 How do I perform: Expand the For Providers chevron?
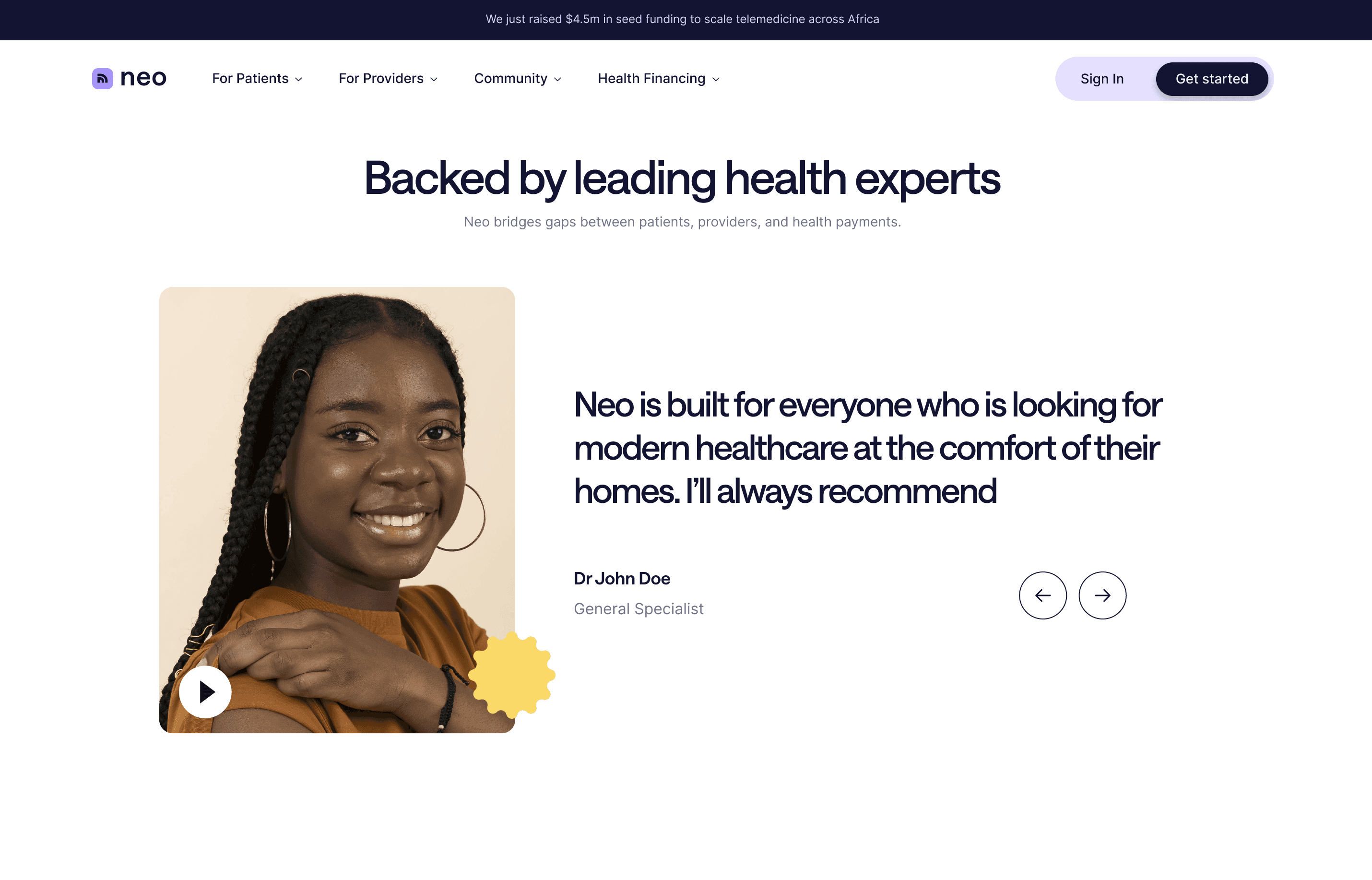point(434,80)
